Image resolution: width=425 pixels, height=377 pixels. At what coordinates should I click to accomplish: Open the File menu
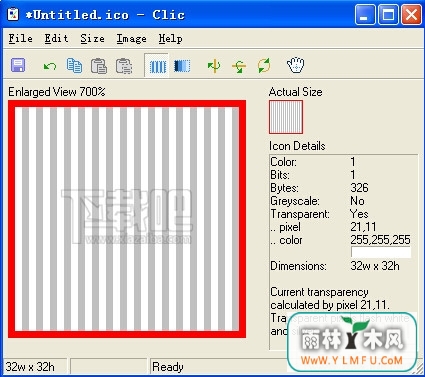pos(20,39)
